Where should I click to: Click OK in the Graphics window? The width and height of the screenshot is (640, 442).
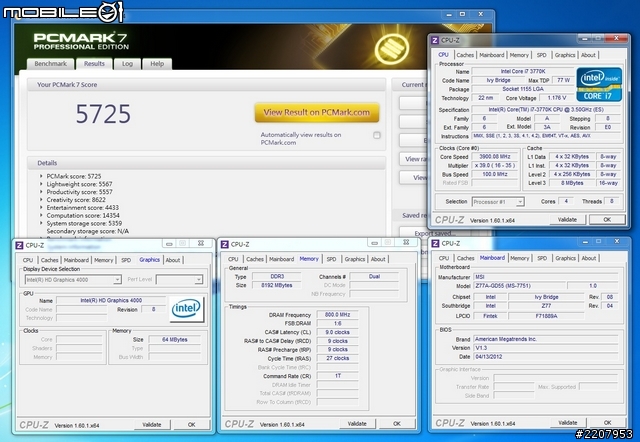191,424
